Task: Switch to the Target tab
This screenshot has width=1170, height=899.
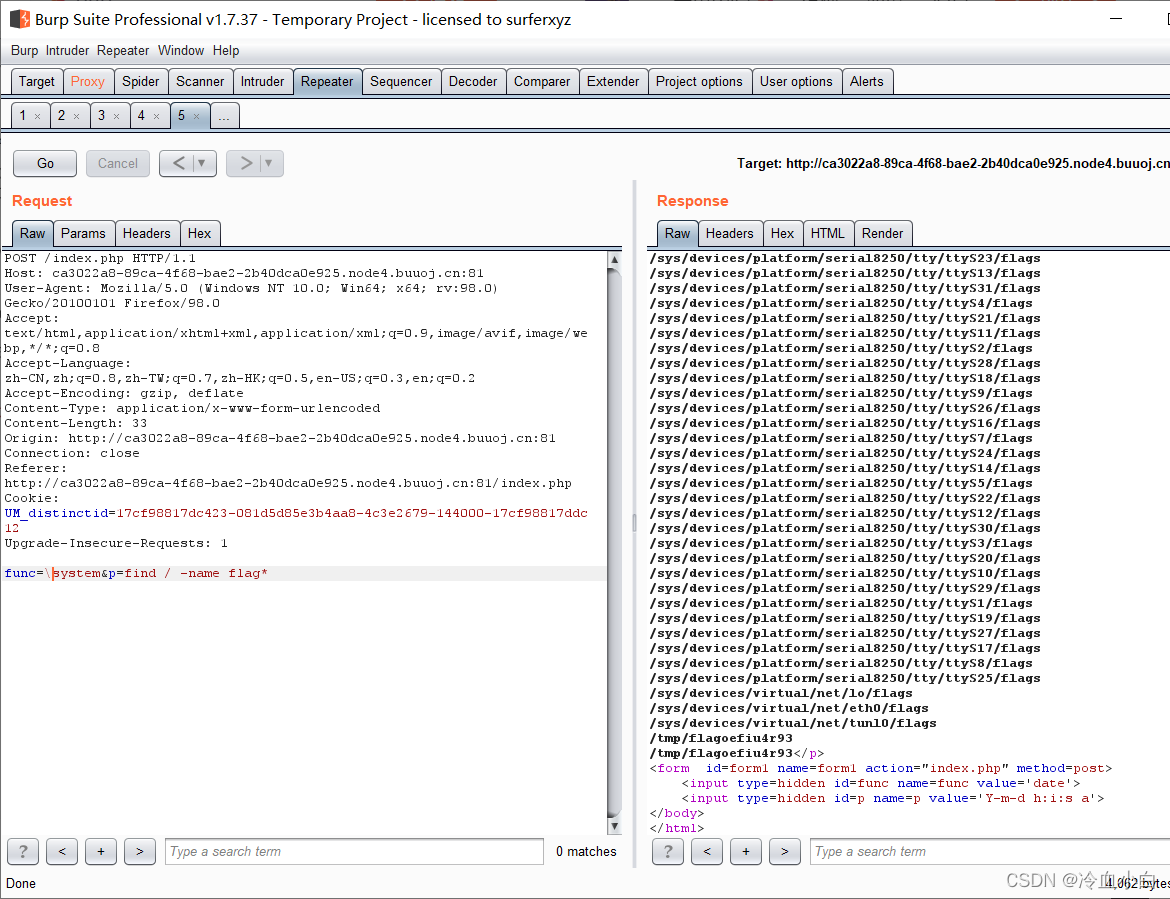Action: click(37, 81)
